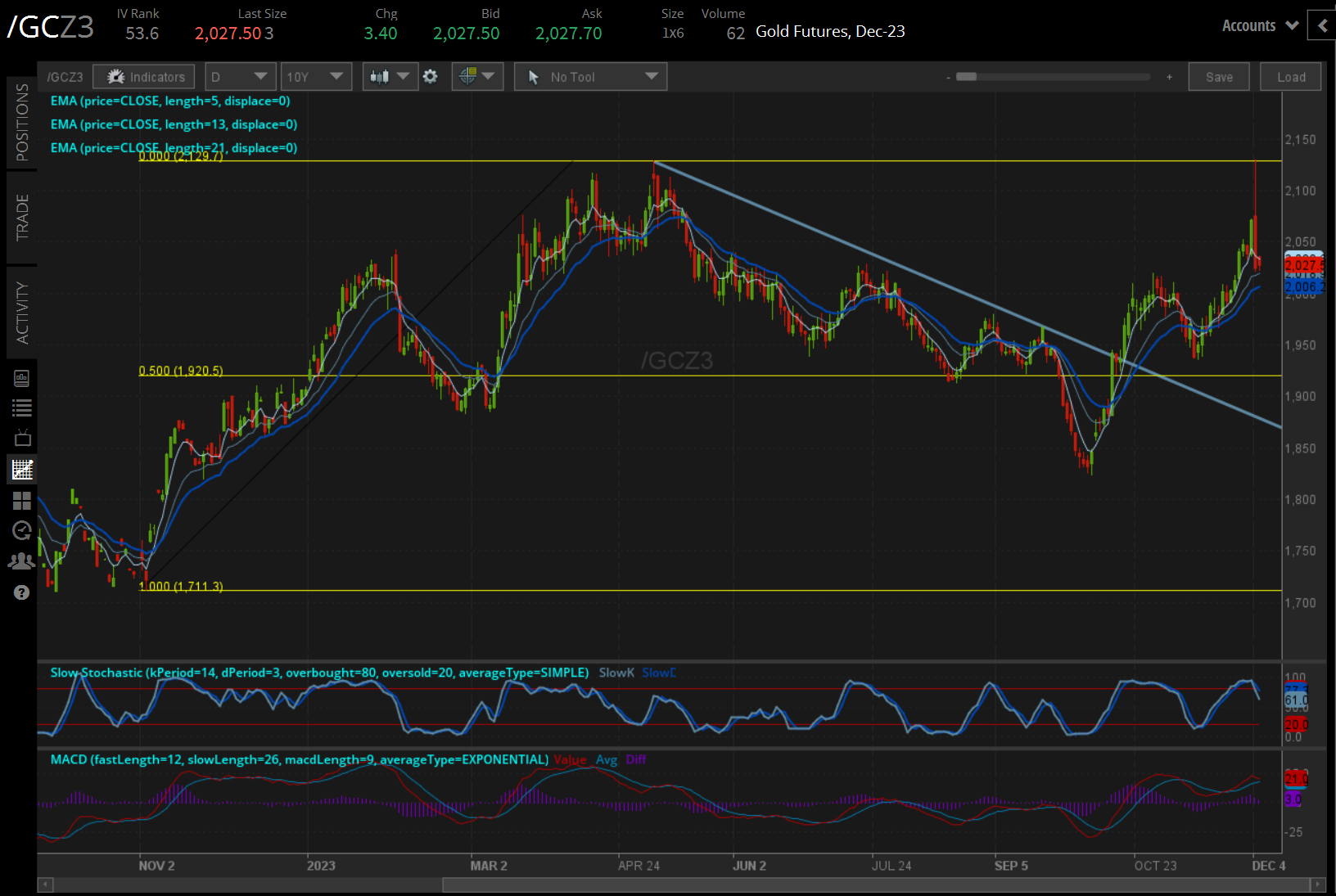Image resolution: width=1336 pixels, height=896 pixels.
Task: Click the TV media icon in sidebar
Action: click(x=22, y=438)
